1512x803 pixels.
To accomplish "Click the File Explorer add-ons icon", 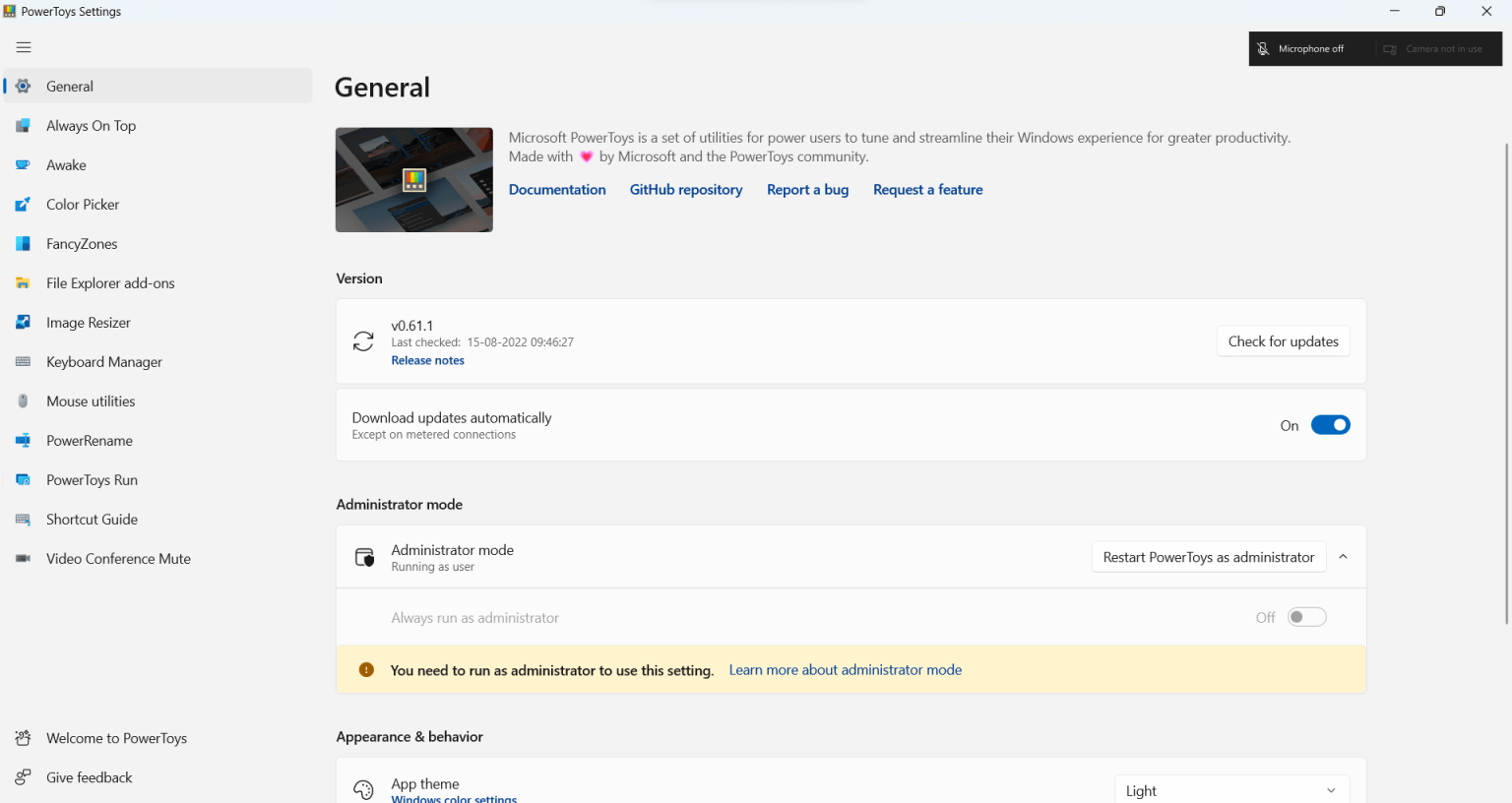I will coord(23,283).
